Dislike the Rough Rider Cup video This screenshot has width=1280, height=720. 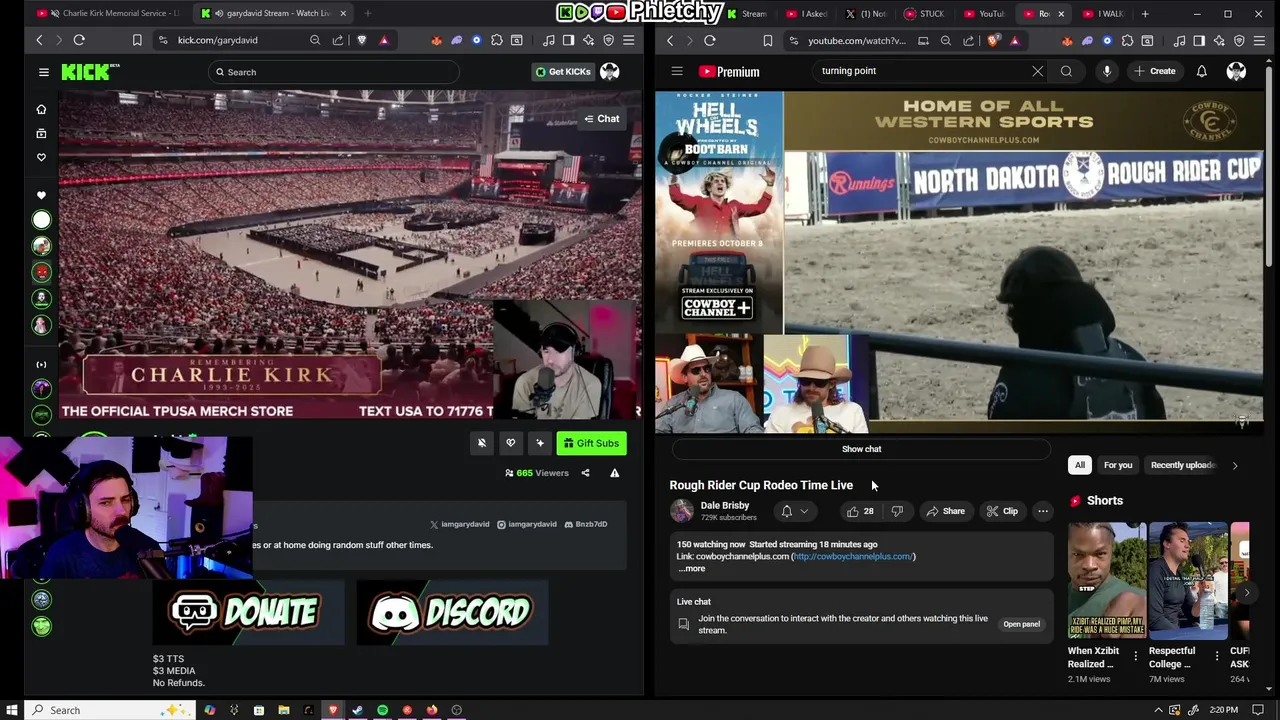tap(897, 511)
